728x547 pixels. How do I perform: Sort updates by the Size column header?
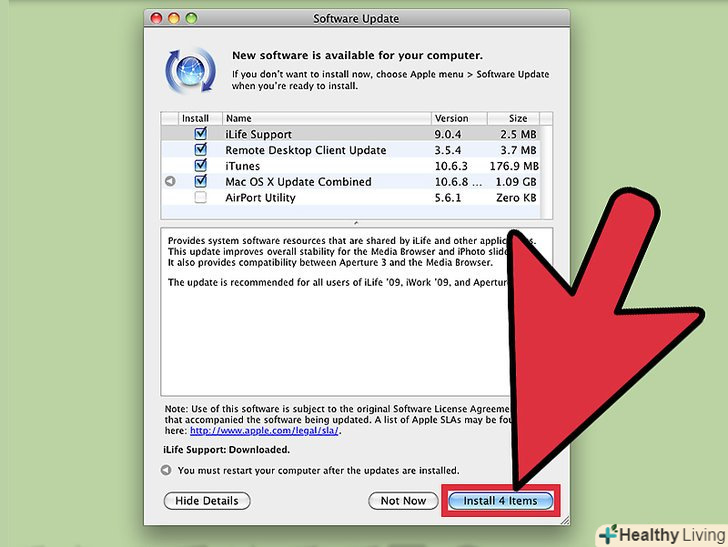coord(514,118)
